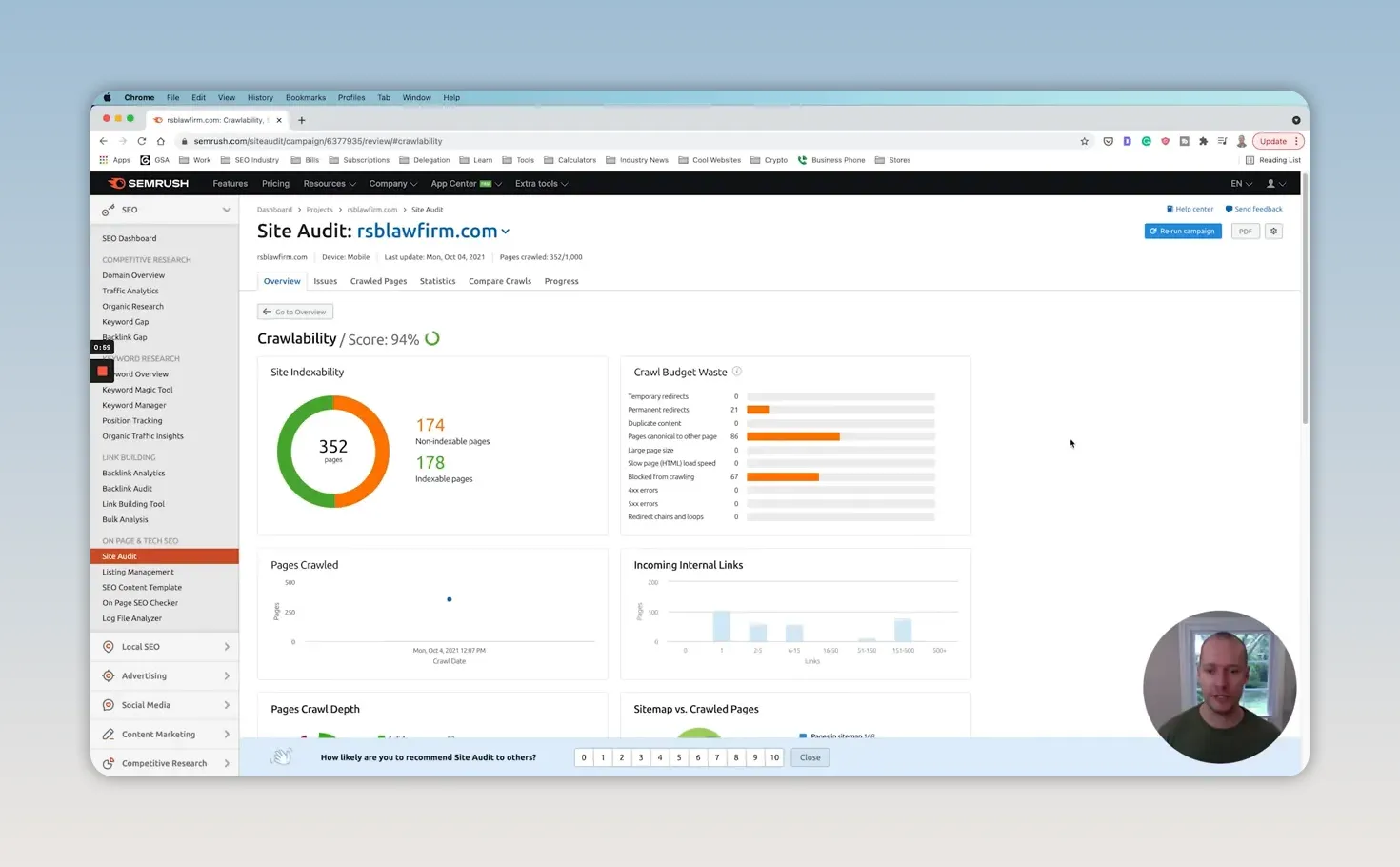Click the Semrush logo
The image size is (1400, 867).
pos(149,183)
